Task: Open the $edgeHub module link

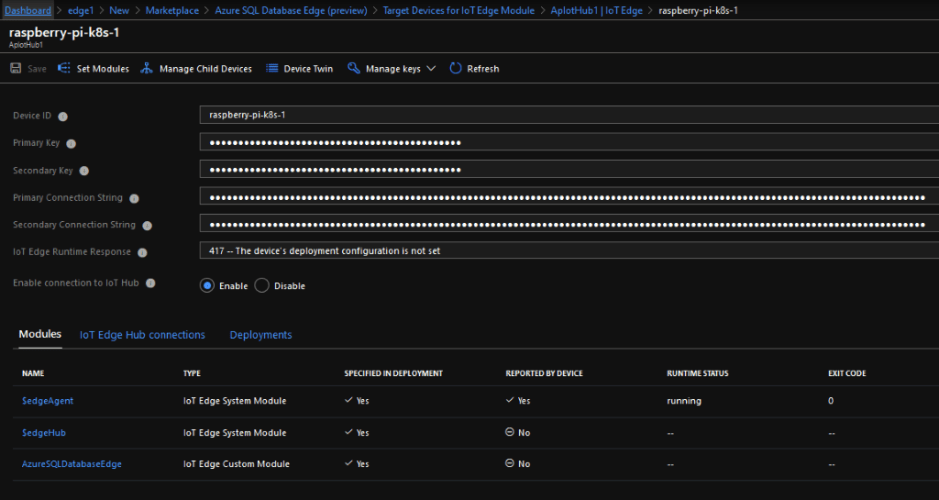Action: 43,433
